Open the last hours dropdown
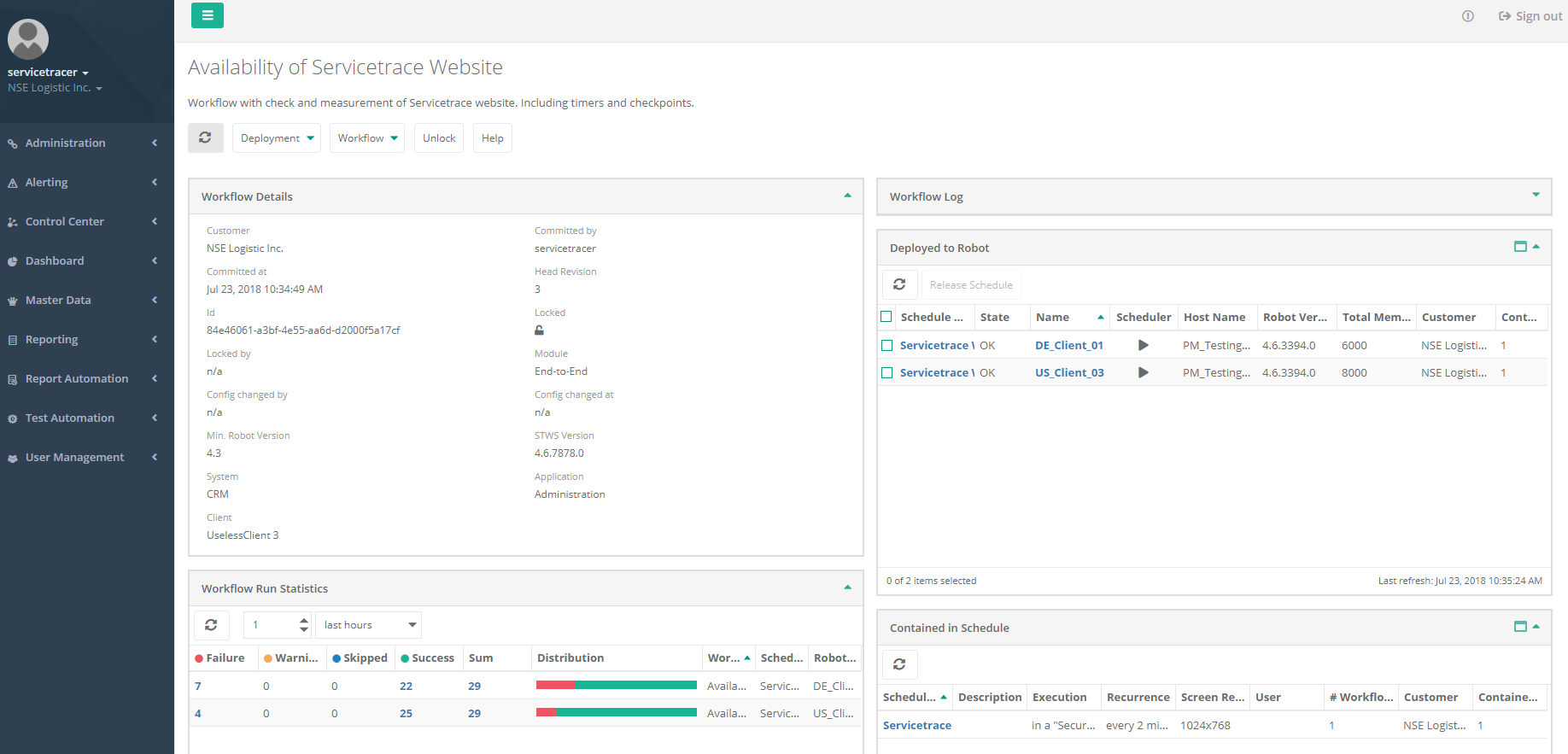 click(x=368, y=625)
